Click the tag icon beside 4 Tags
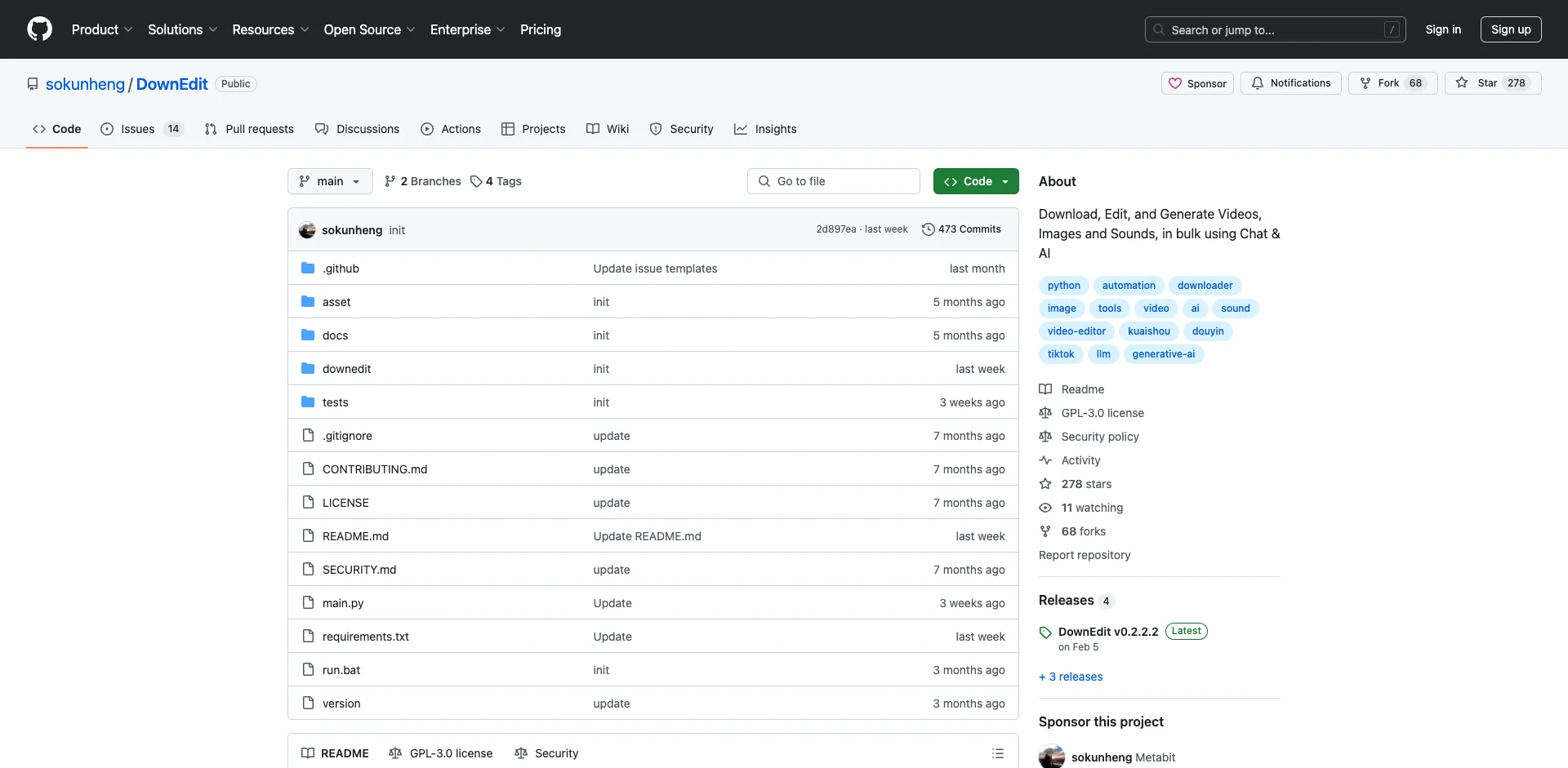The image size is (1568, 768). click(x=476, y=181)
